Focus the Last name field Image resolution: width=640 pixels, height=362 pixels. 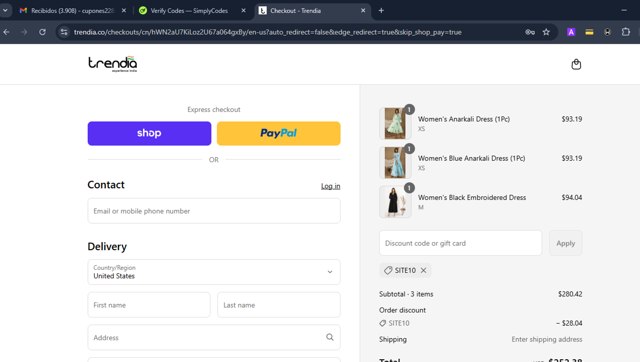pos(279,305)
